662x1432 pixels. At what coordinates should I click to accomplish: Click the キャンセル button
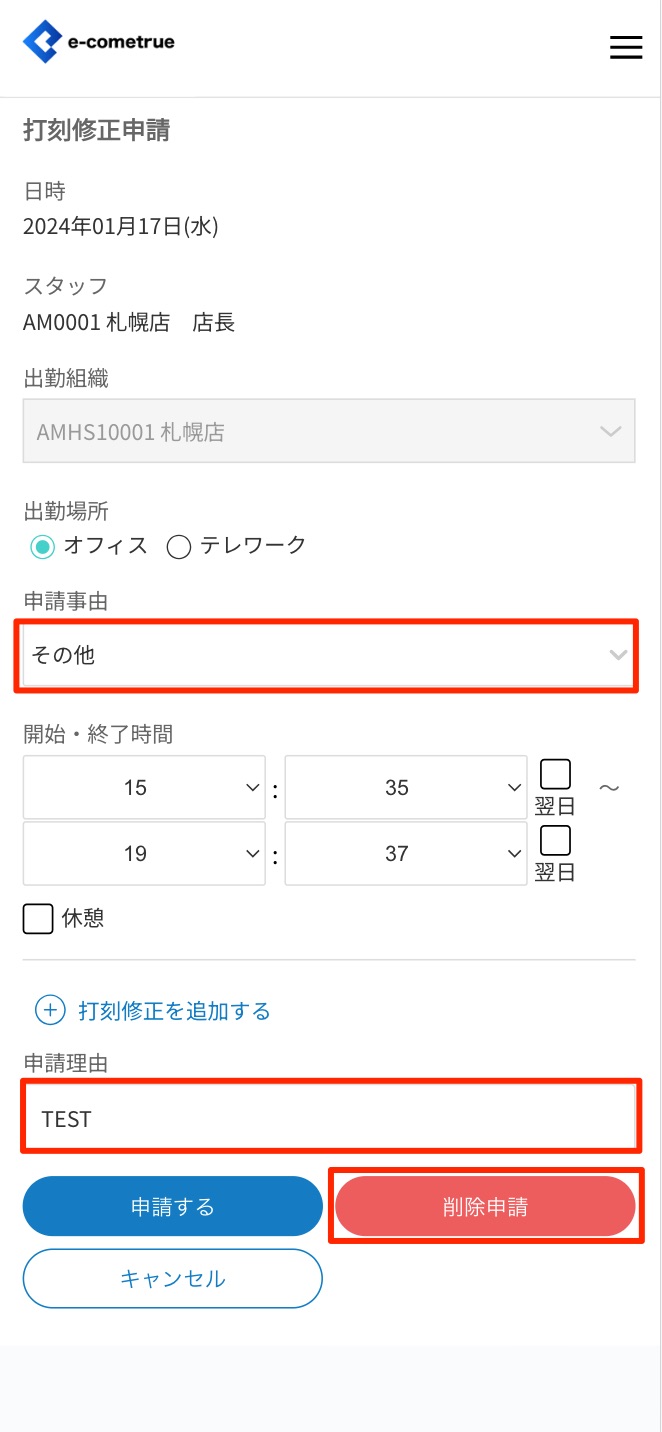pyautogui.click(x=172, y=1278)
